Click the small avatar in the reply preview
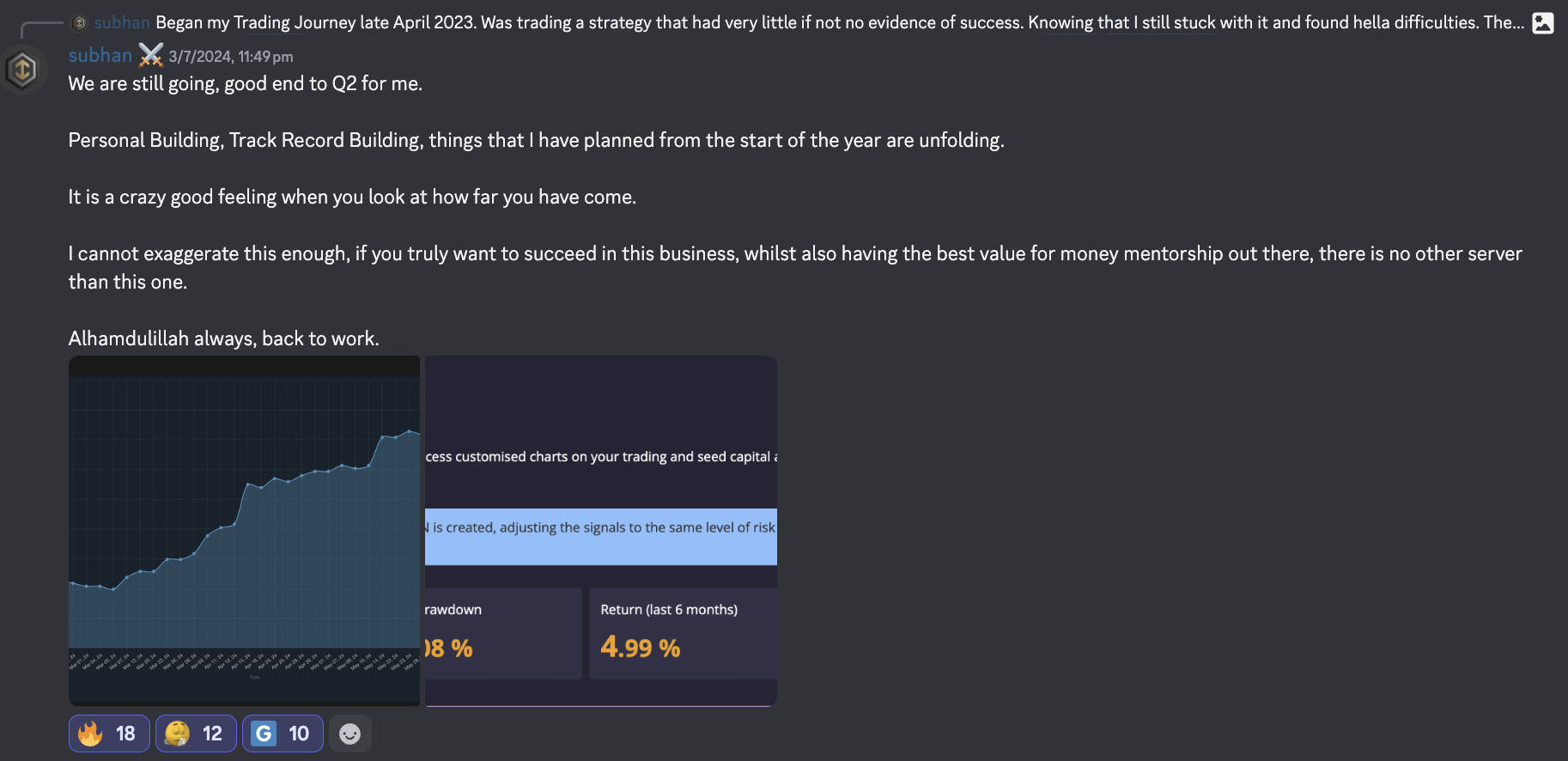1568x761 pixels. tap(80, 23)
